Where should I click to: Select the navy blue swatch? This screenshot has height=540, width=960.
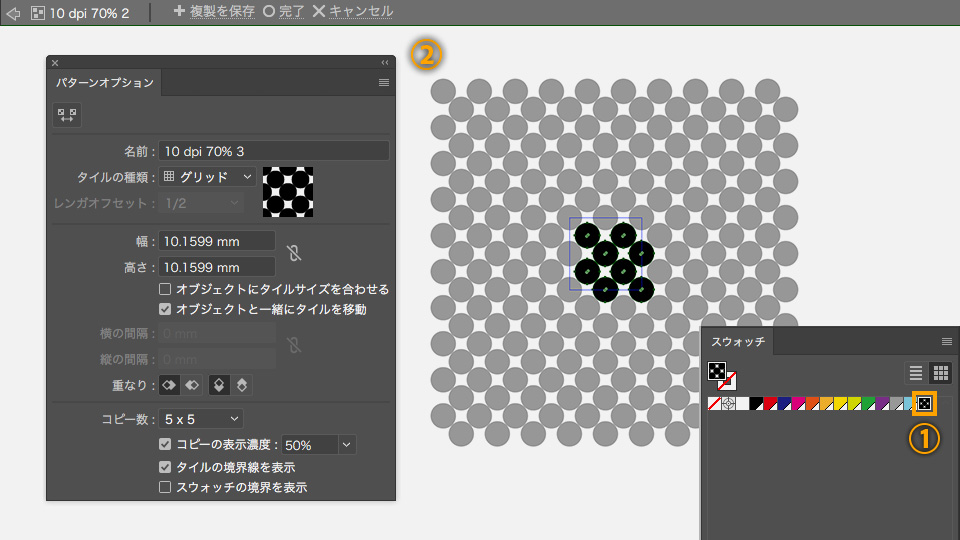(784, 403)
